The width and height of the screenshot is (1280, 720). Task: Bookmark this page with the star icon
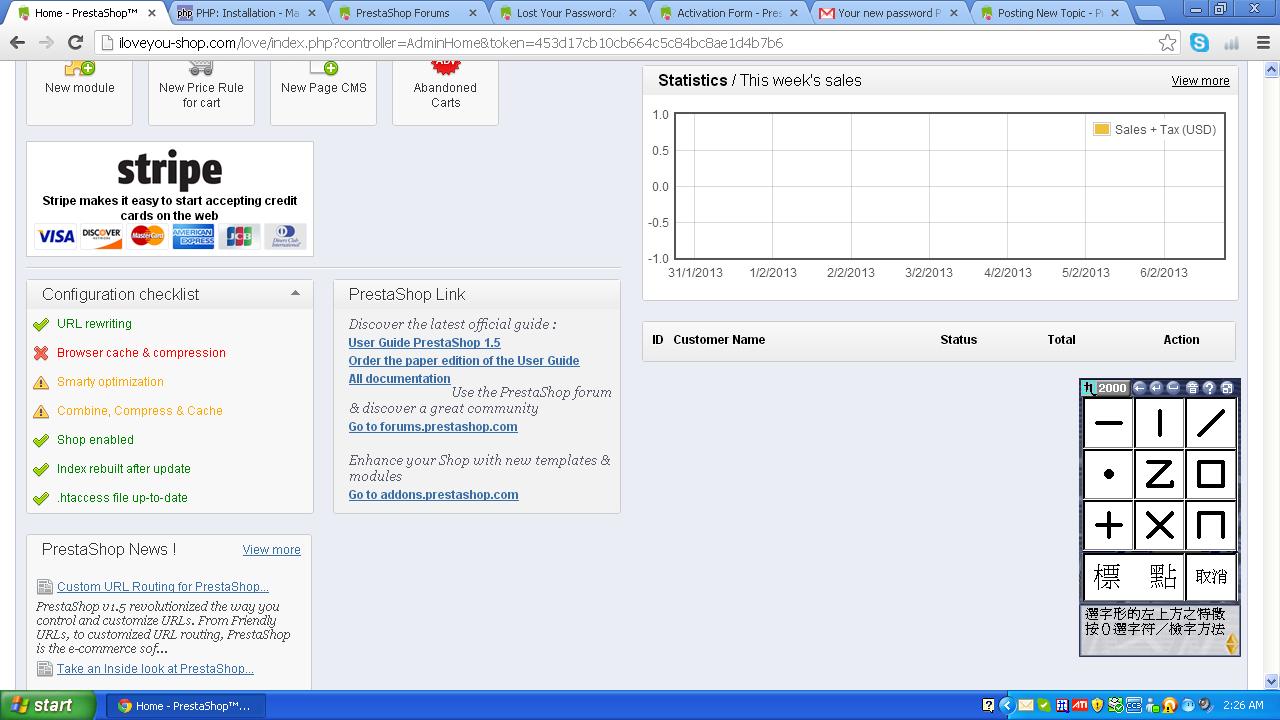[1167, 43]
